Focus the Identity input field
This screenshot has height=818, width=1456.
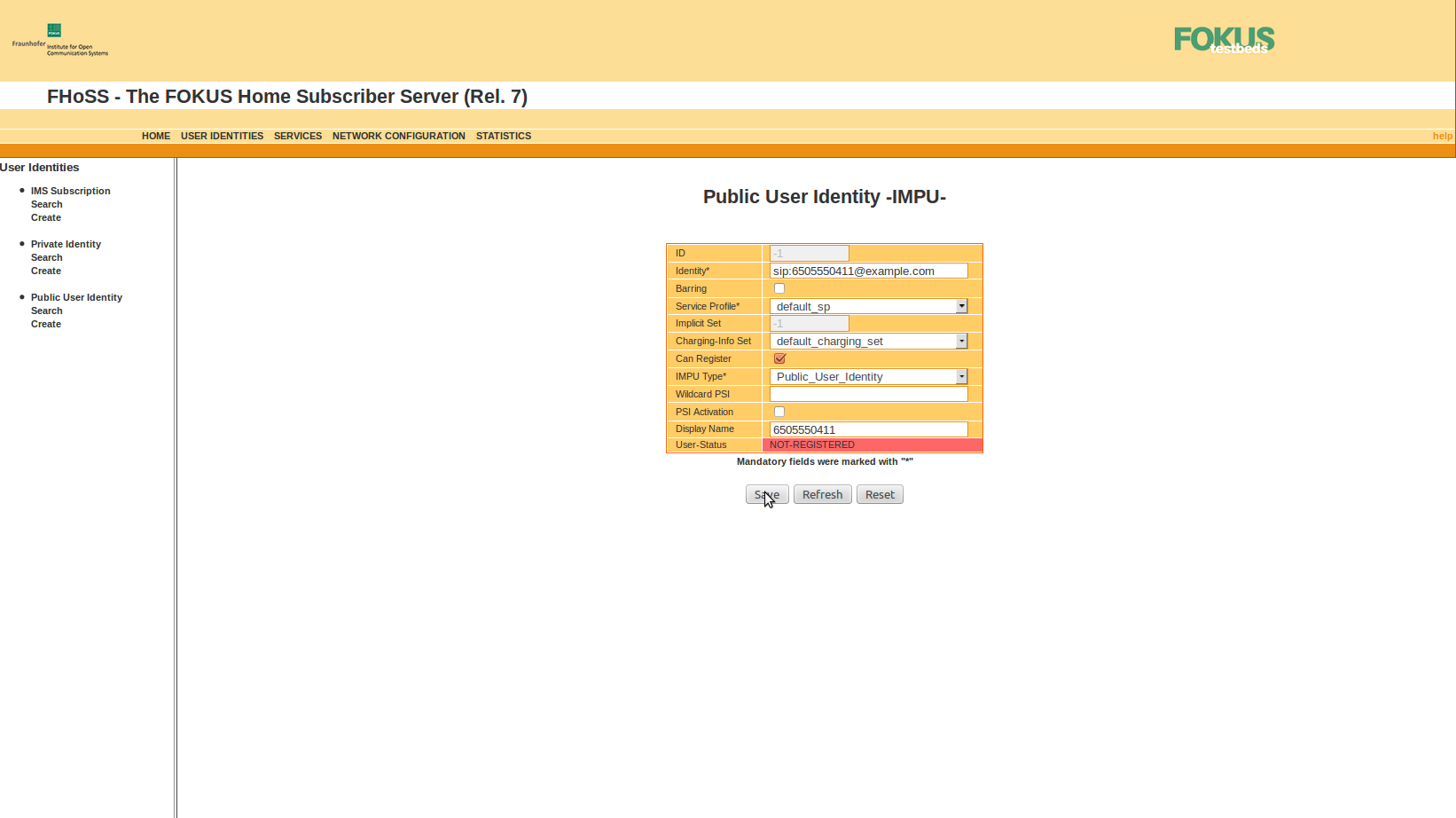tap(868, 271)
